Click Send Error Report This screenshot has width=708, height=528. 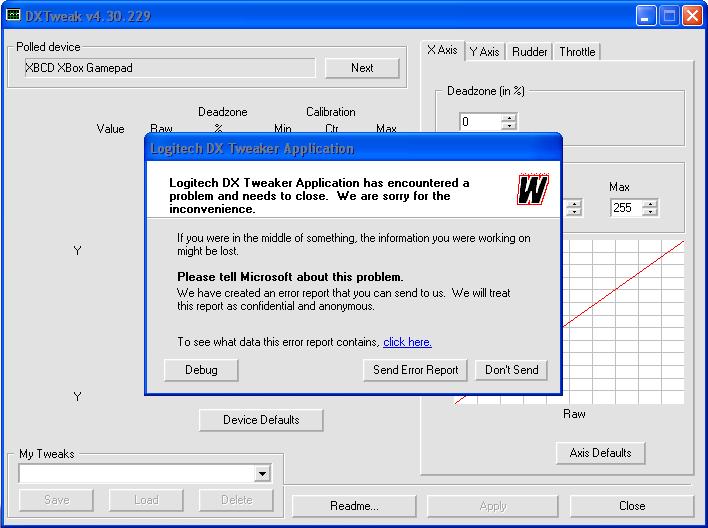415,370
